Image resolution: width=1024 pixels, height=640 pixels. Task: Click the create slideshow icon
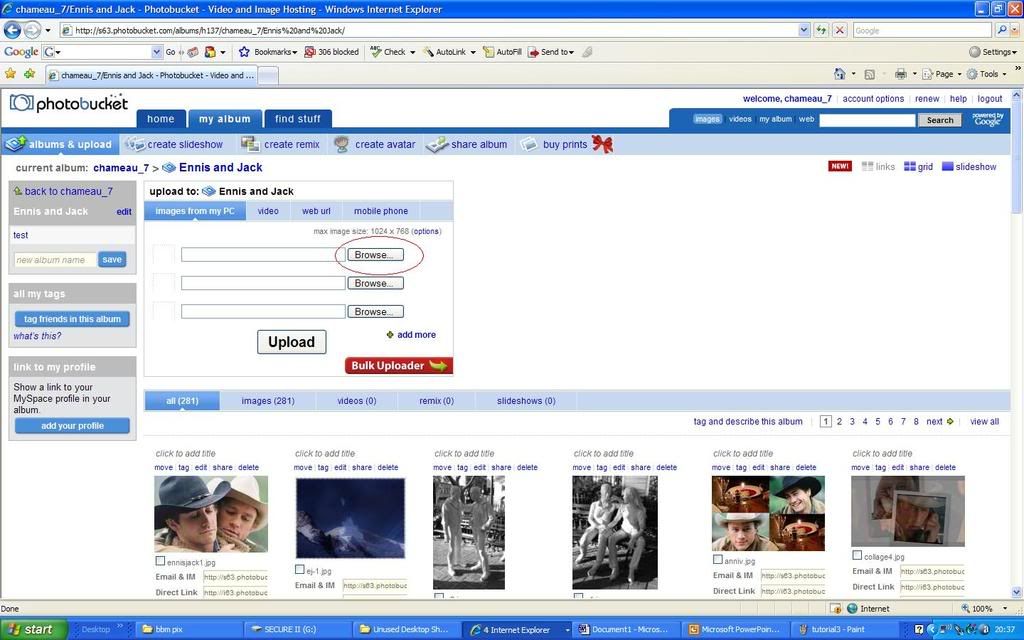(133, 144)
